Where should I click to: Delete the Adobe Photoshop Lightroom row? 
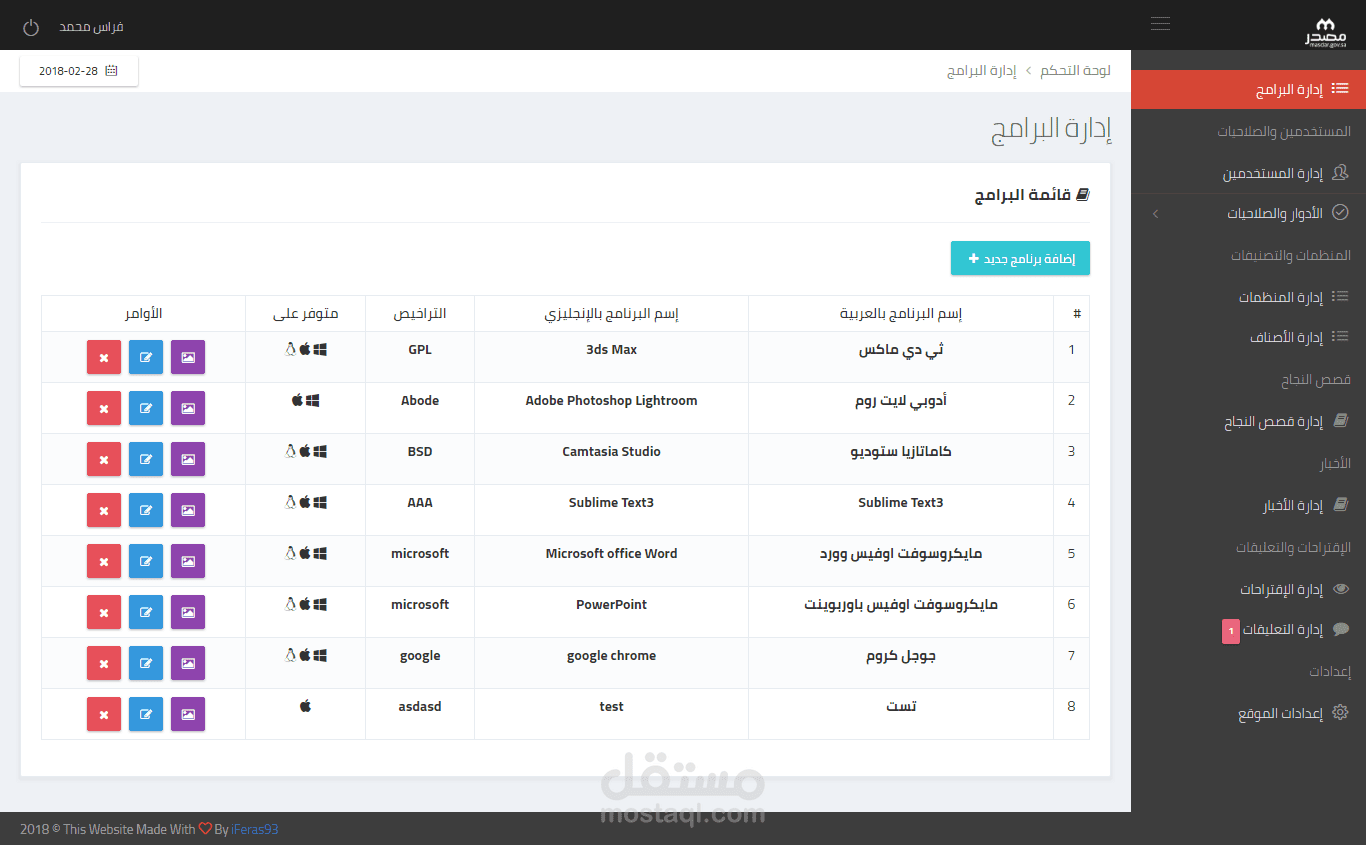click(x=104, y=408)
